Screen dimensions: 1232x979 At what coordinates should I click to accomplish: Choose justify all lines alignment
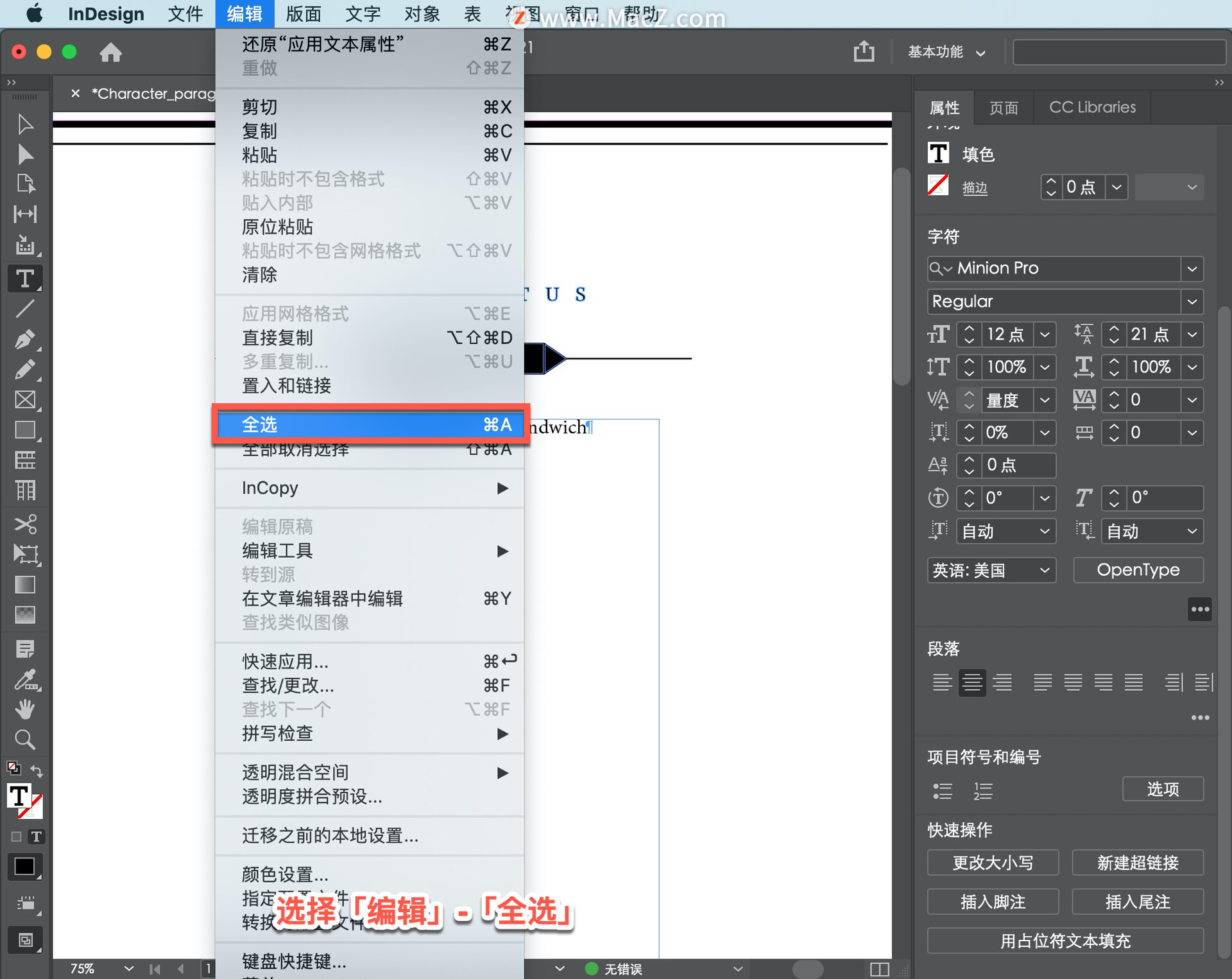pos(1133,682)
